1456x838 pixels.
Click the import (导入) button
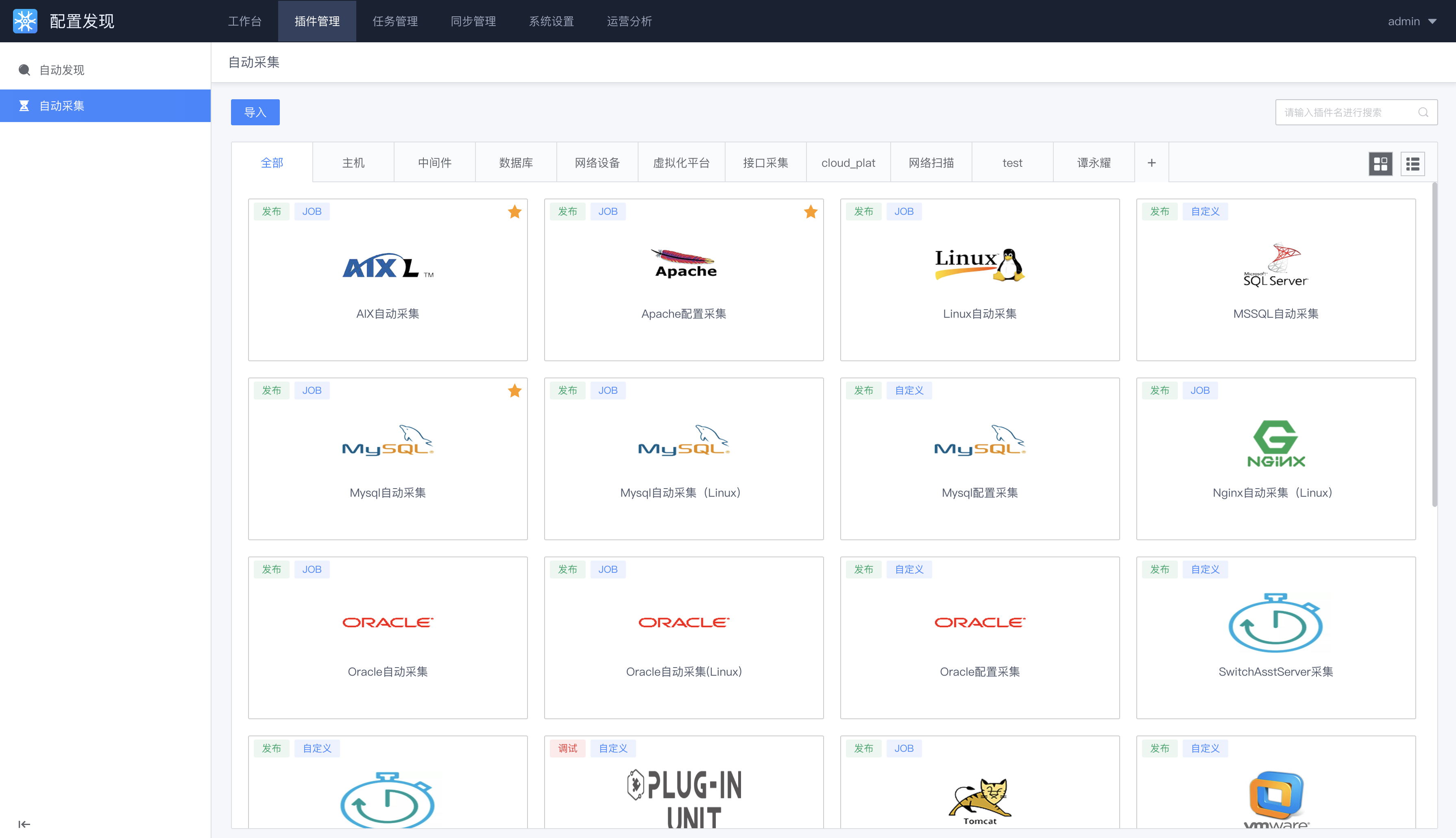(255, 112)
